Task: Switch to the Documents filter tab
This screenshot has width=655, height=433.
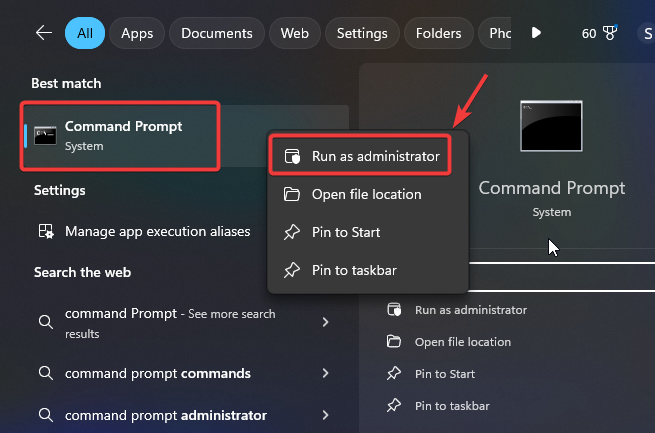Action: (217, 33)
